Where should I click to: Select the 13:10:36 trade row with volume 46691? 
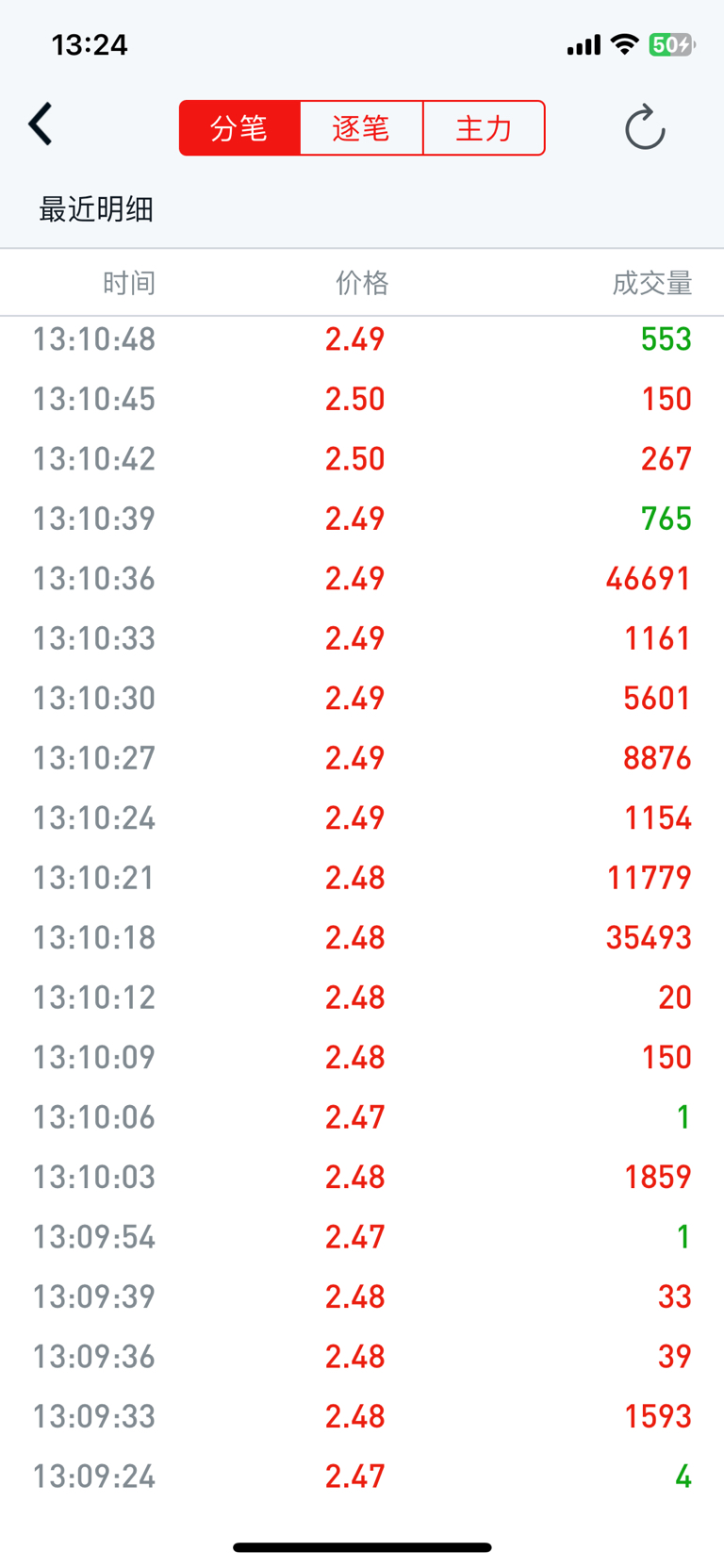[362, 578]
